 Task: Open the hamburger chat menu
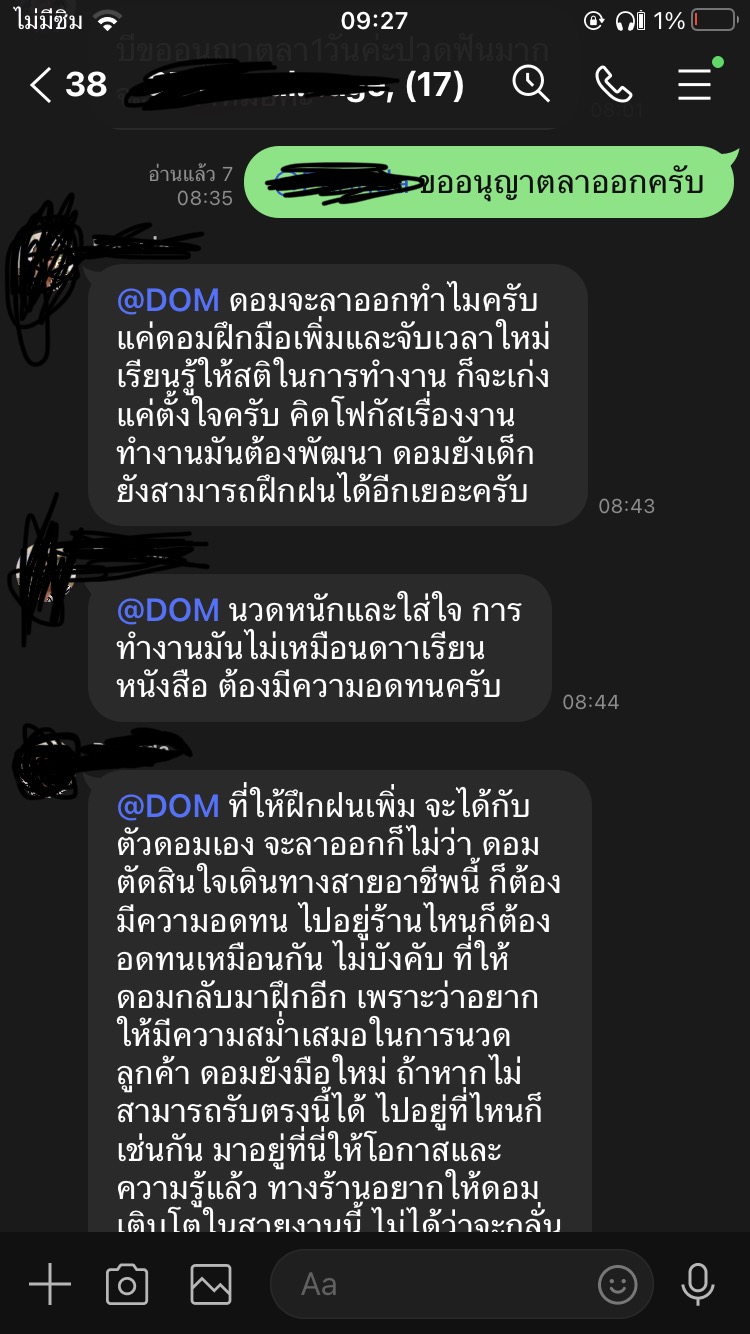pos(694,84)
